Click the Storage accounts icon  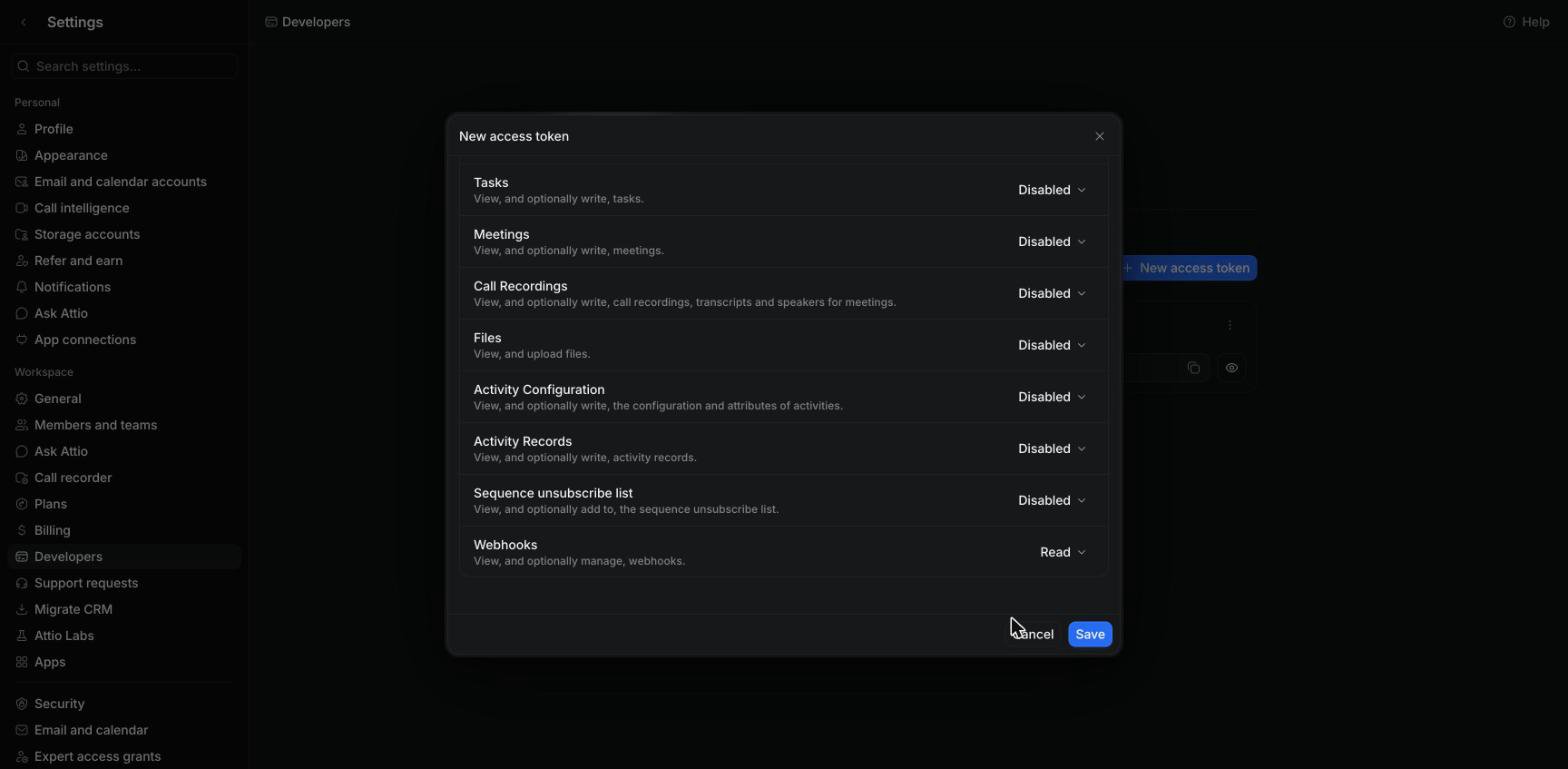(x=22, y=234)
